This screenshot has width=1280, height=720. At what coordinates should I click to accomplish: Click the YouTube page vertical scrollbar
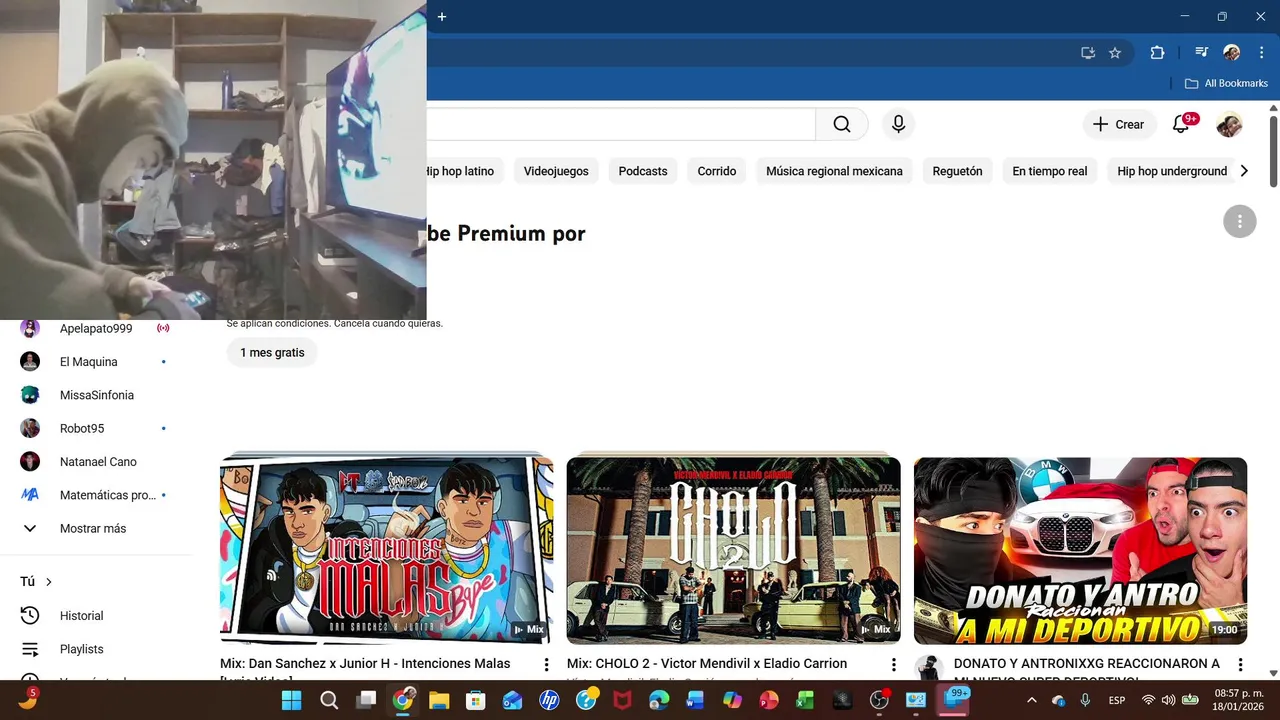1273,150
